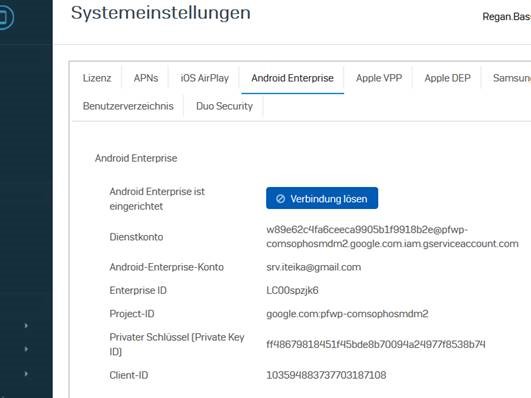
Task: Select the Android Enterprise tab
Action: 292,78
